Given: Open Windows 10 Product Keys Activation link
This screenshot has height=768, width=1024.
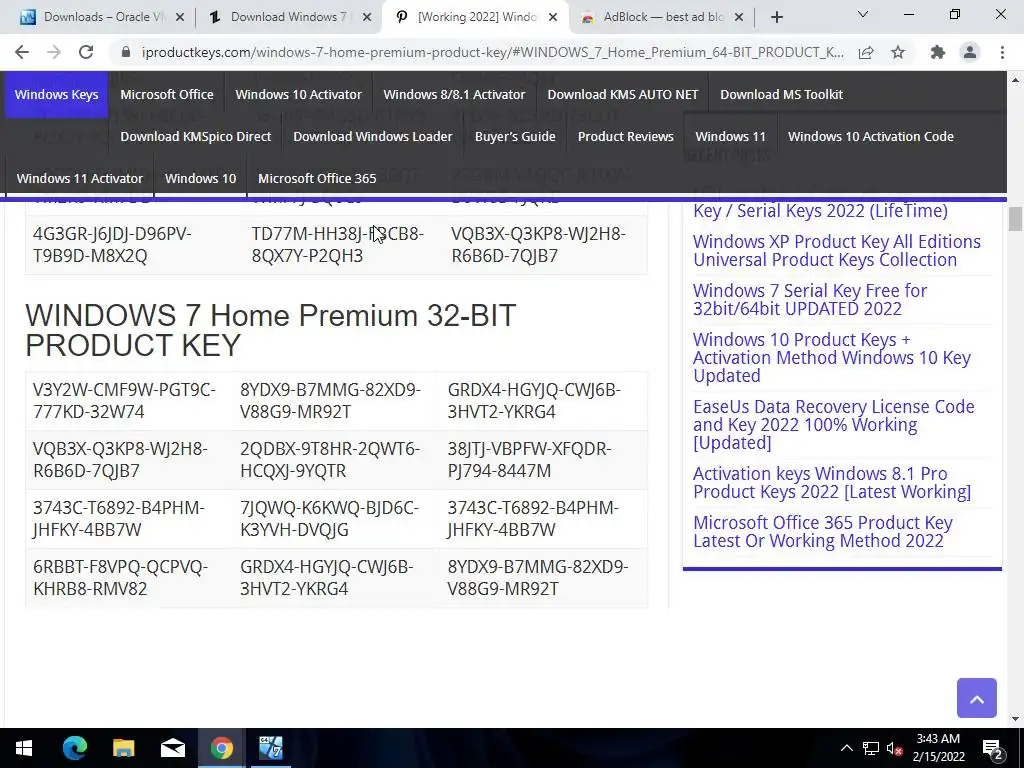Looking at the screenshot, I should point(832,358).
